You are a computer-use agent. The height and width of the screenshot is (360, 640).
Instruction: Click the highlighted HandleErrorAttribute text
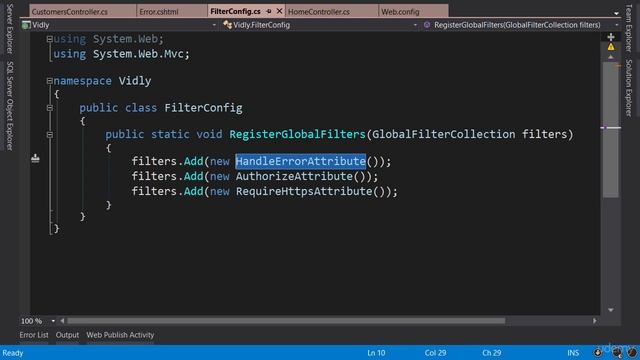[x=300, y=161]
